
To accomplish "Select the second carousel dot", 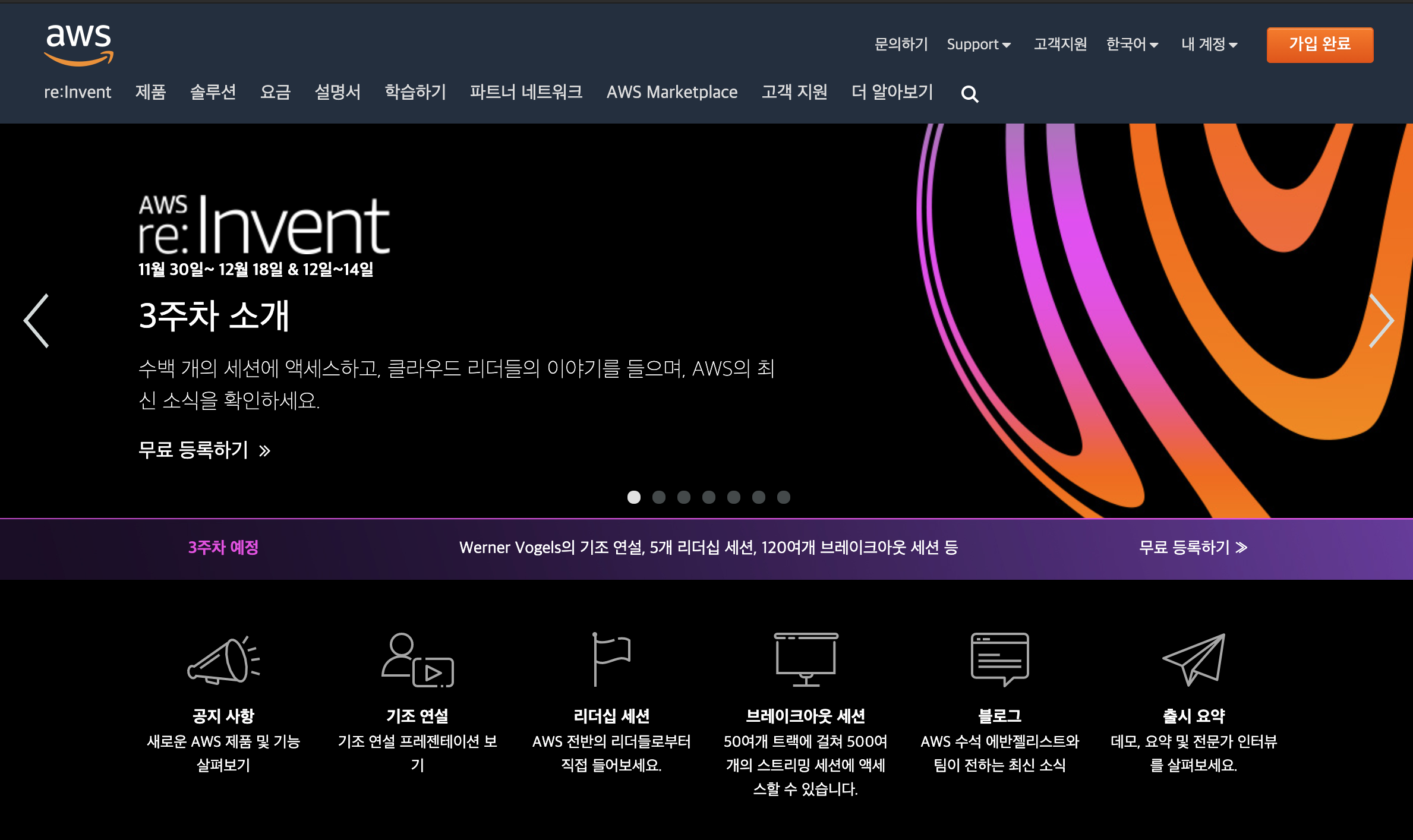I will (x=658, y=497).
